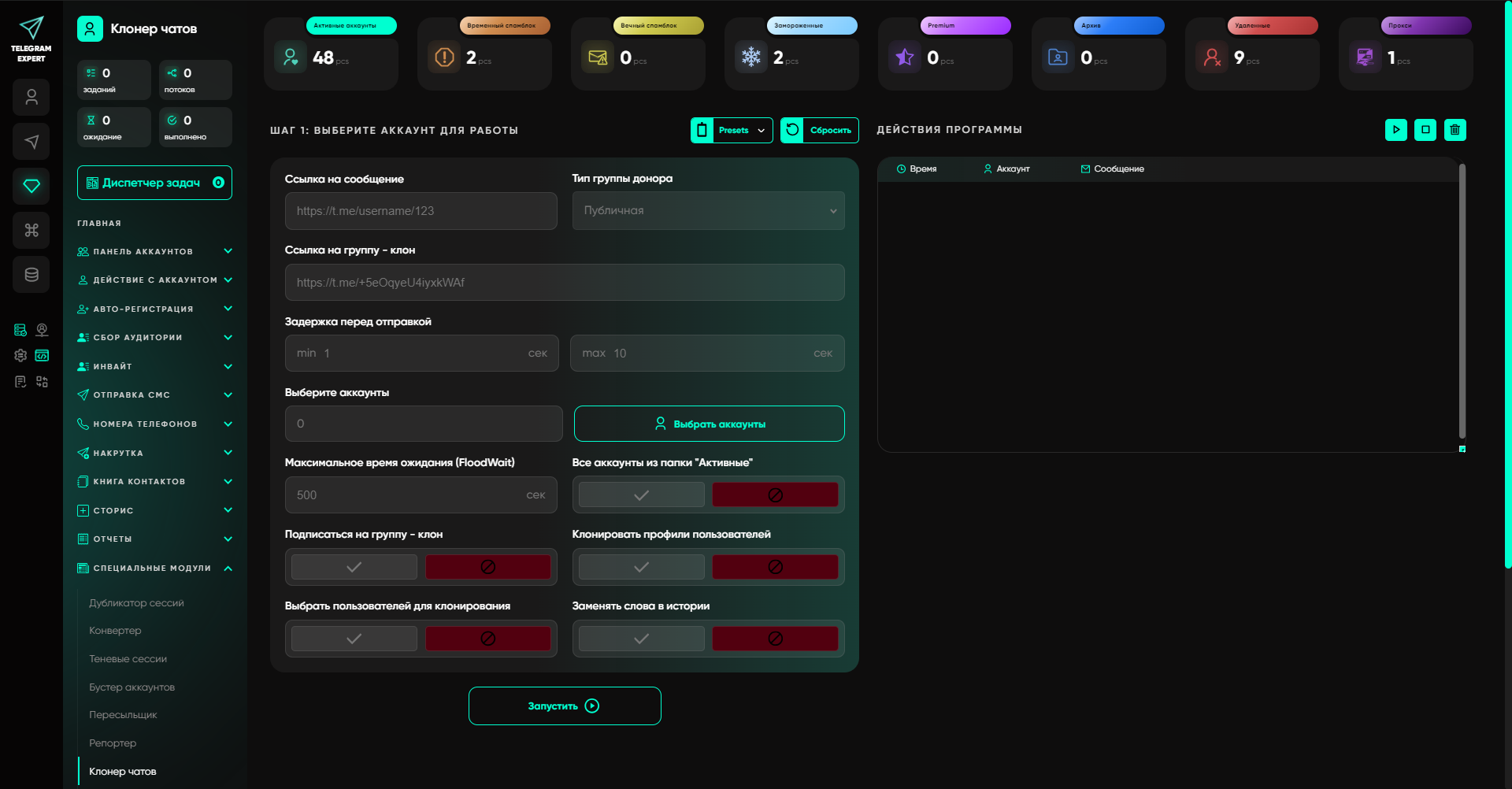Image resolution: width=1512 pixels, height=789 pixels.
Task: Click the trash icon to clear actions log
Action: point(1455,130)
